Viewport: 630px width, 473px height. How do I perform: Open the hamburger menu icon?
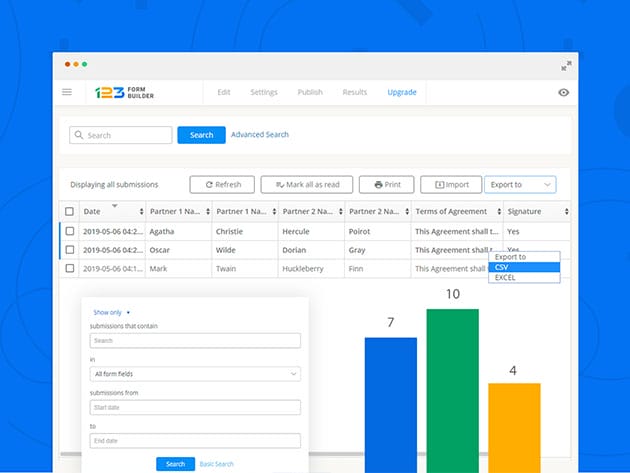[67, 92]
